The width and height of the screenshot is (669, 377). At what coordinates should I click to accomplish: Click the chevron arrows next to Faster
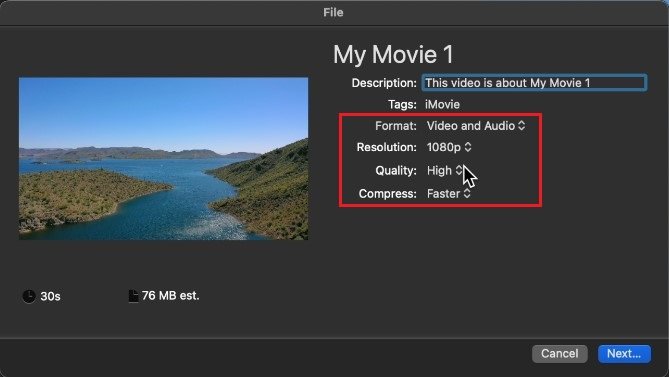[467, 194]
